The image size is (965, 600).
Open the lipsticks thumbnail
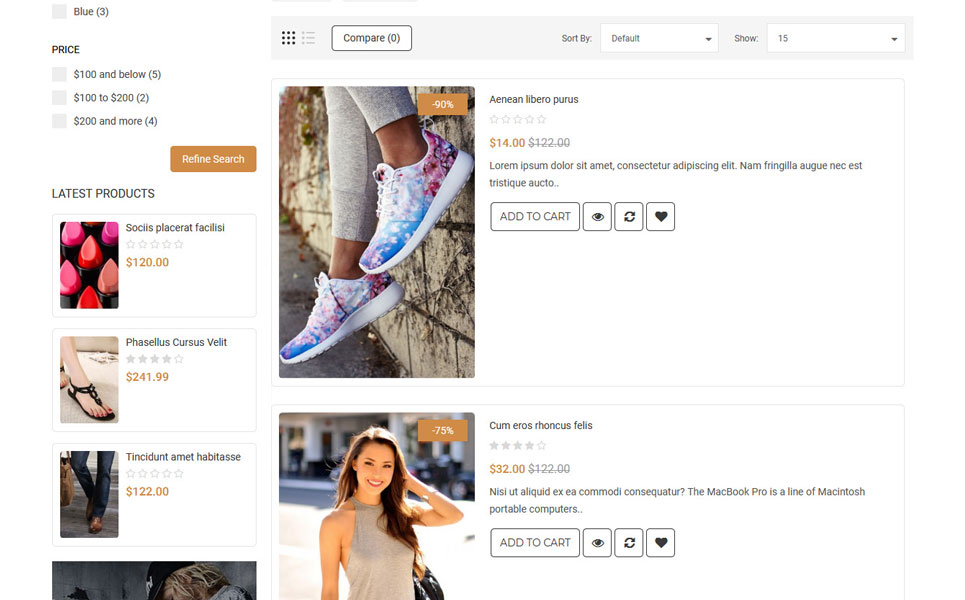(x=89, y=265)
